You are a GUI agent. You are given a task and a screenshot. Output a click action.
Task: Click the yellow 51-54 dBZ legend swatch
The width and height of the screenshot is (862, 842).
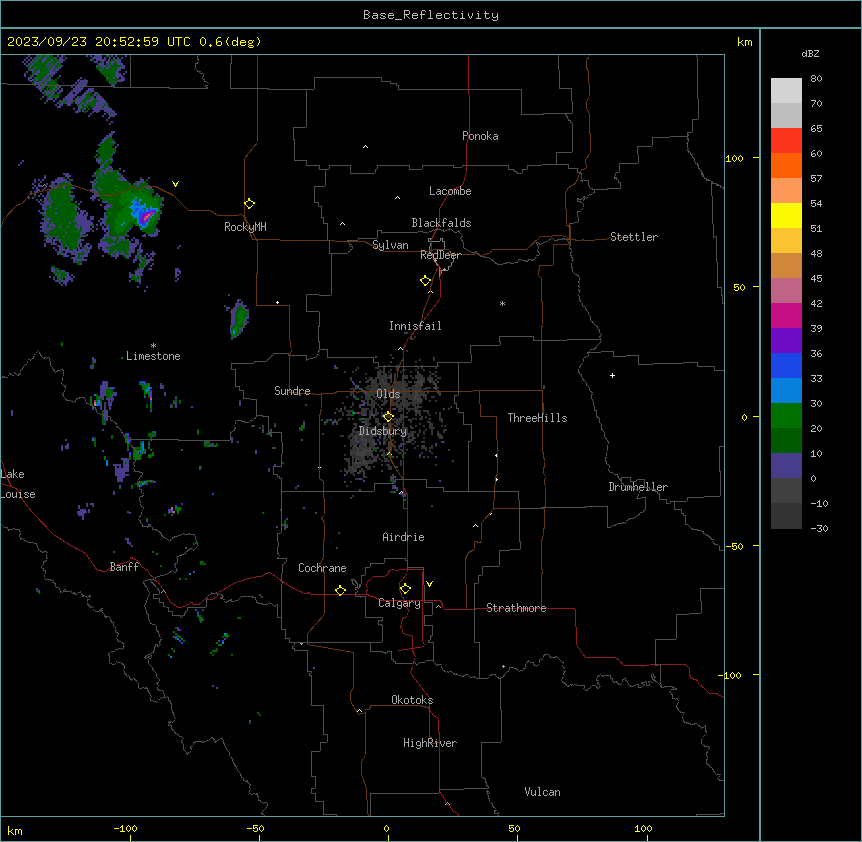click(786, 215)
